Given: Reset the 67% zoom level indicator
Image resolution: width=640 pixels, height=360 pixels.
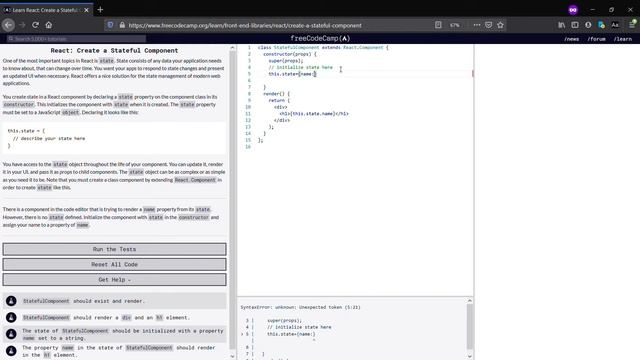Looking at the screenshot, I should click(x=455, y=25).
